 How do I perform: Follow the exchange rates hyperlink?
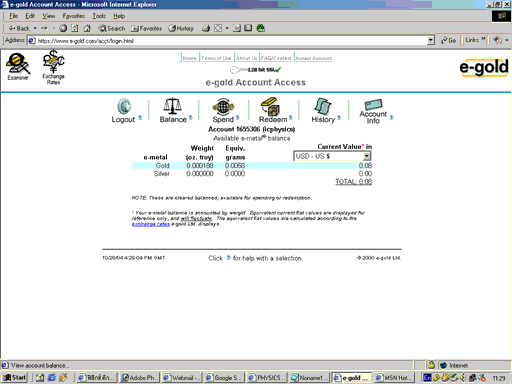pyautogui.click(x=151, y=224)
